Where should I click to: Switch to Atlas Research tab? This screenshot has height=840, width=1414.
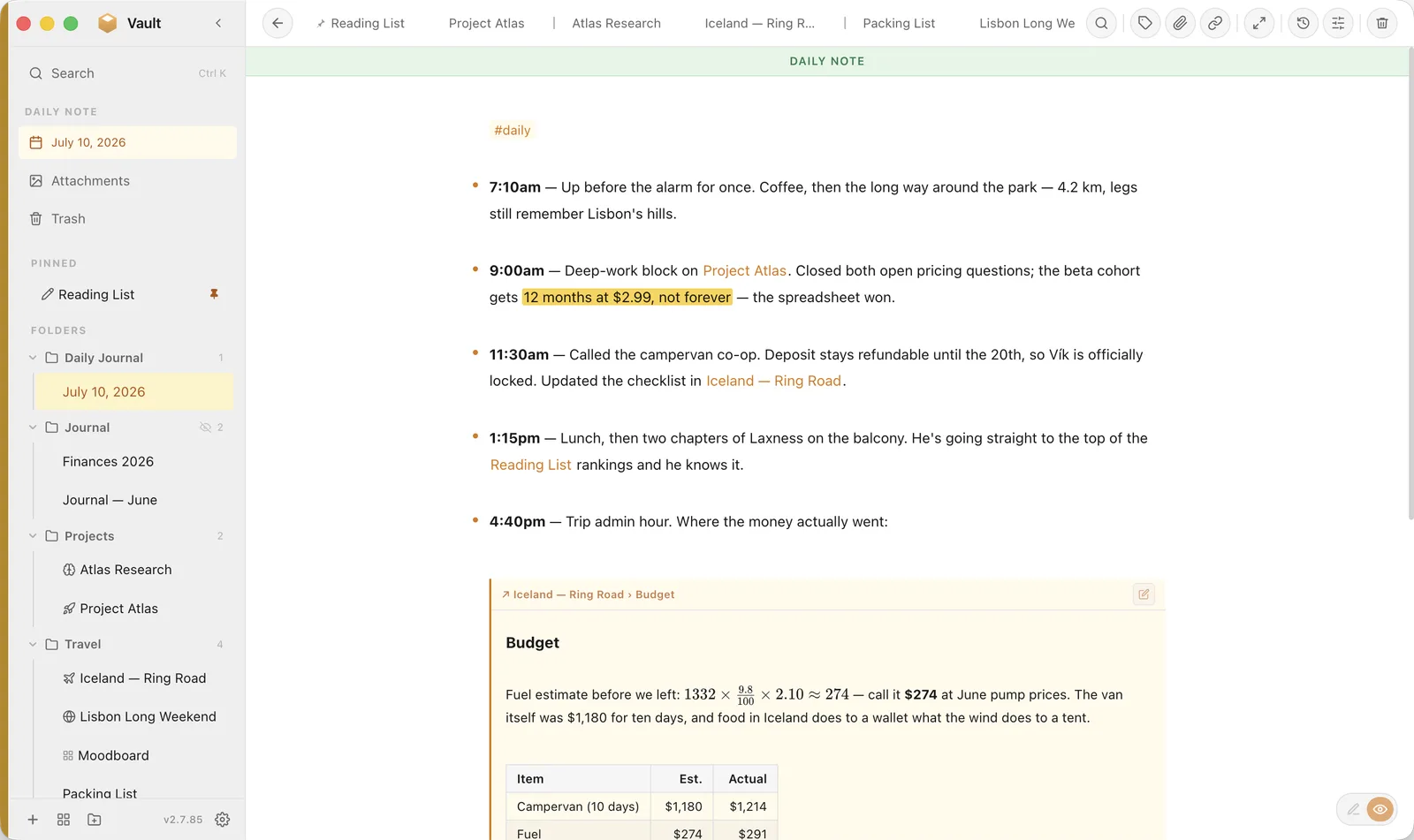(x=616, y=24)
